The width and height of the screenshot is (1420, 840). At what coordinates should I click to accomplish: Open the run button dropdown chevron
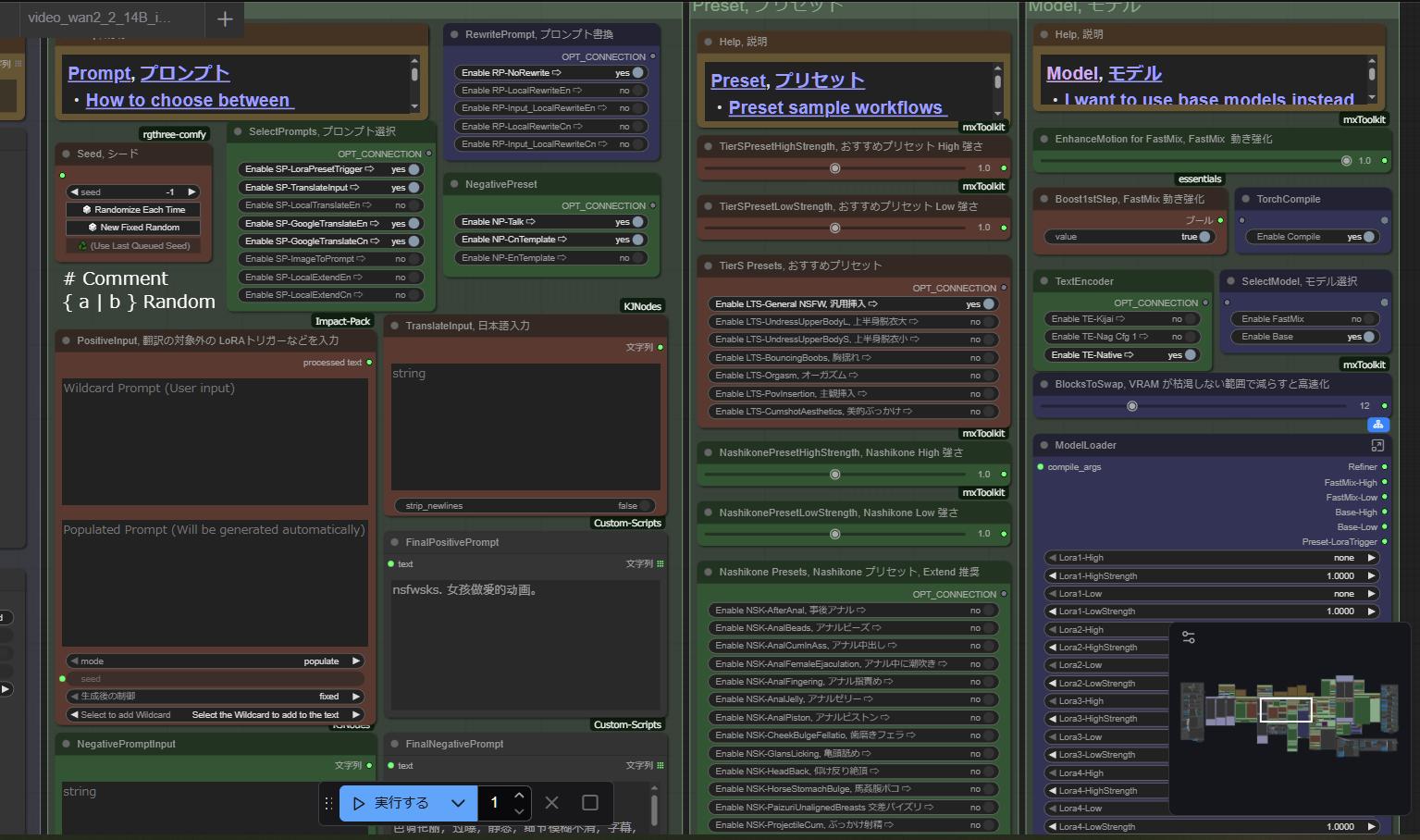point(458,803)
